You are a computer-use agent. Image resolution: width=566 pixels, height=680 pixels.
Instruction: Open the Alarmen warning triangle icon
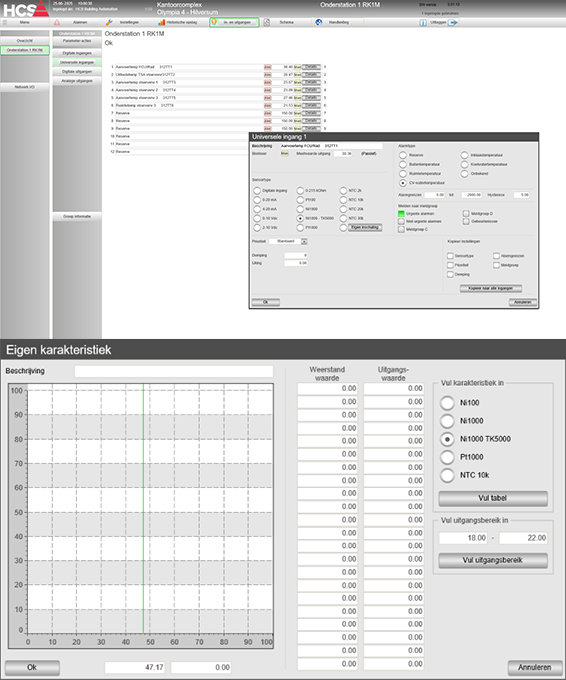tap(57, 22)
